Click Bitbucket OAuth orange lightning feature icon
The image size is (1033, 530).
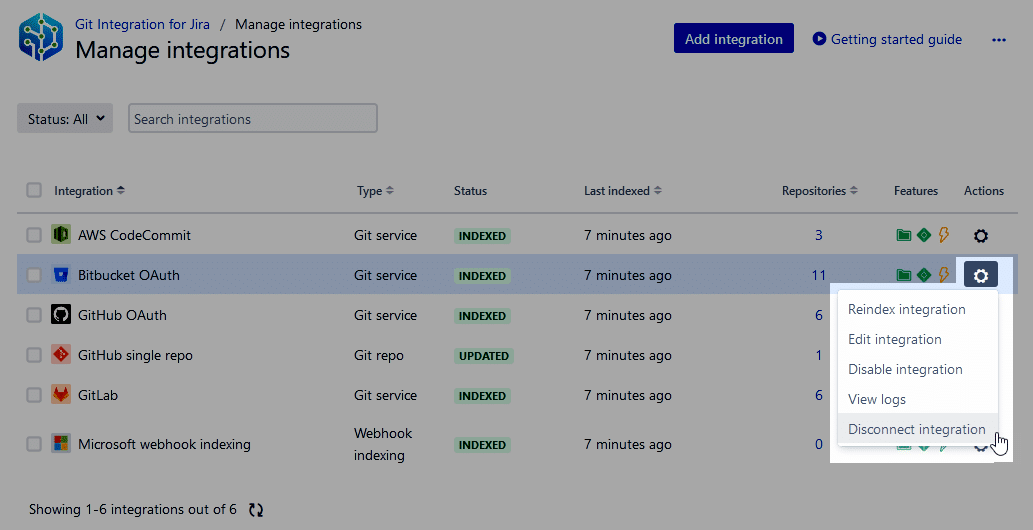point(943,275)
